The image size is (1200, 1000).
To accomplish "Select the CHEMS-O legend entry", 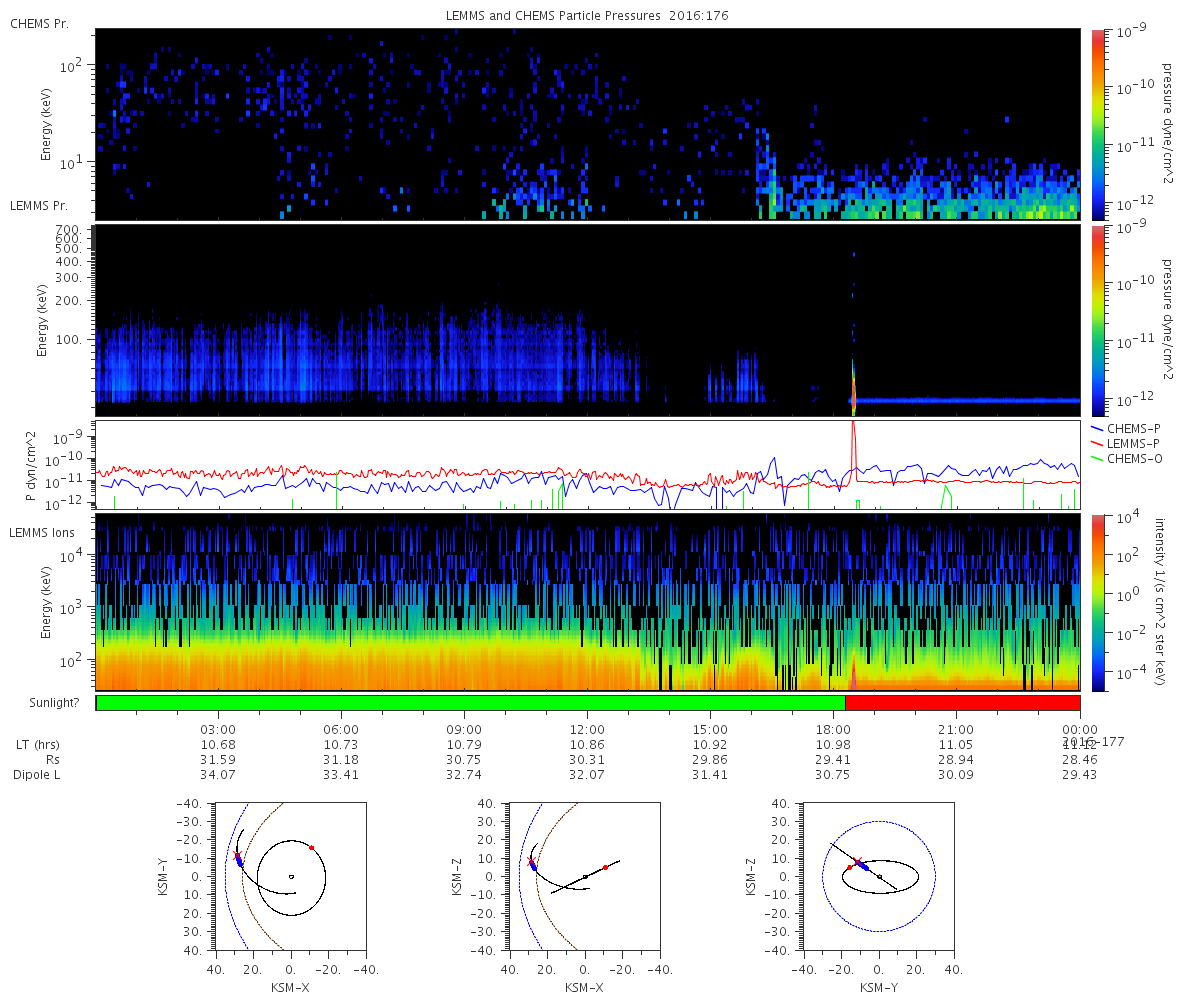I will tap(1128, 458).
